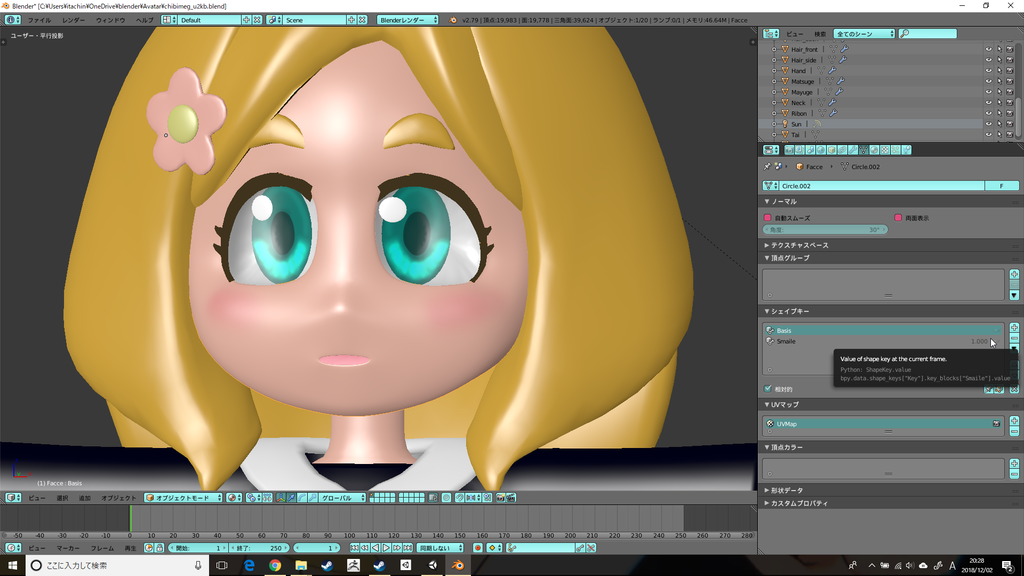This screenshot has height=576, width=1024.
Task: Adjust the Smaile shape key value 1.000
Action: click(x=979, y=341)
